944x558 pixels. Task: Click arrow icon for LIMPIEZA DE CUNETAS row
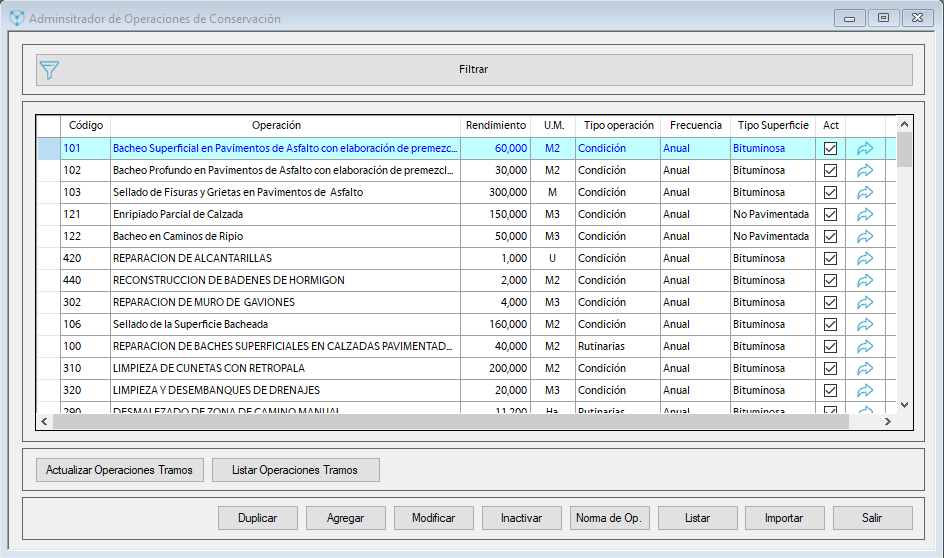click(x=865, y=368)
